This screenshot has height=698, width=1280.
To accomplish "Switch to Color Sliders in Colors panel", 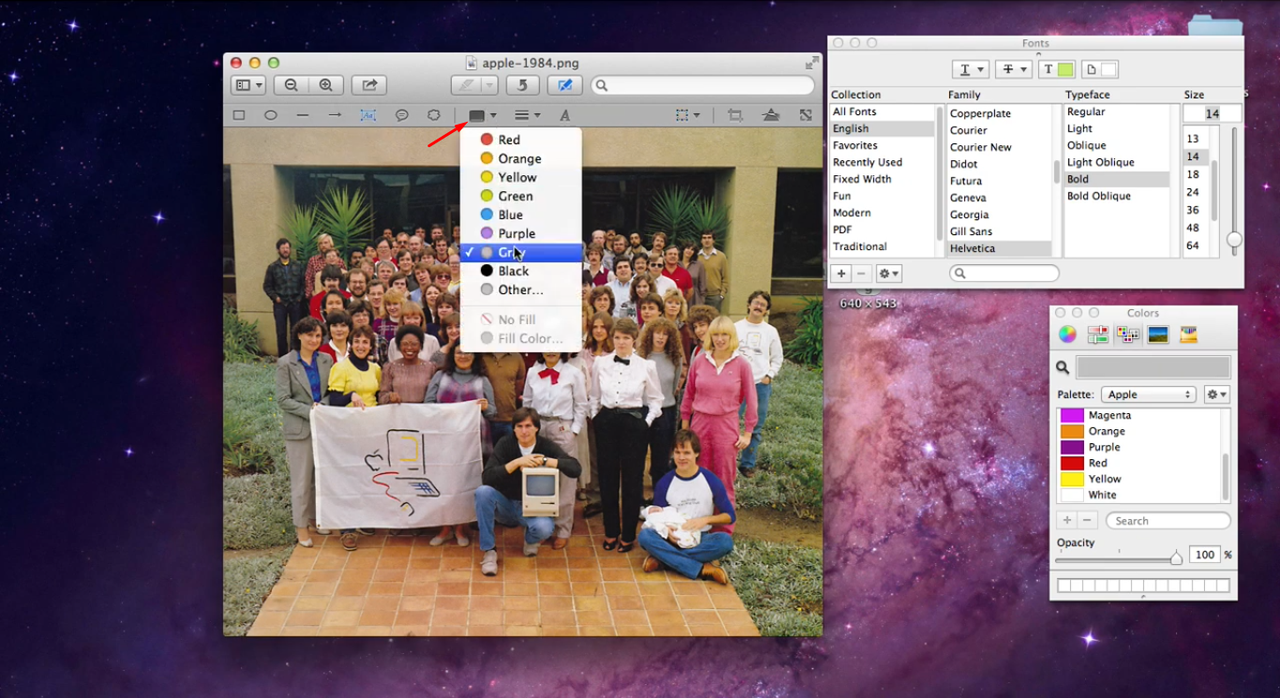I will point(1098,335).
